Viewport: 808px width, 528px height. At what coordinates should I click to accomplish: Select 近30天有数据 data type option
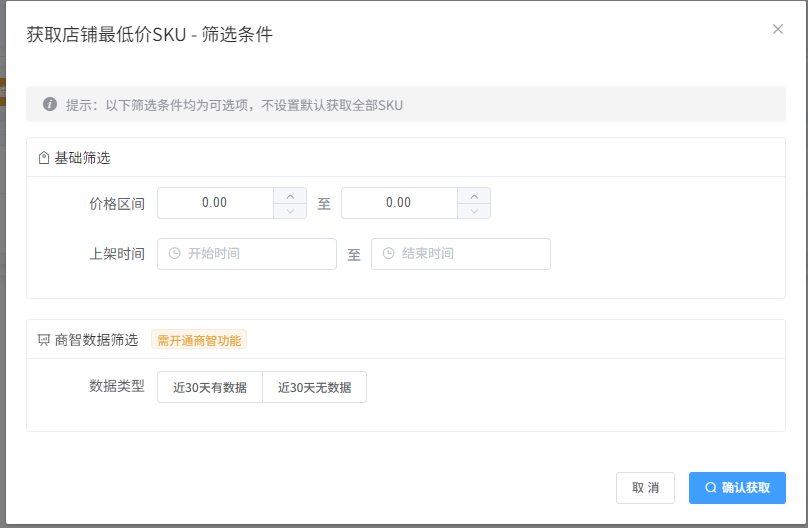point(210,387)
